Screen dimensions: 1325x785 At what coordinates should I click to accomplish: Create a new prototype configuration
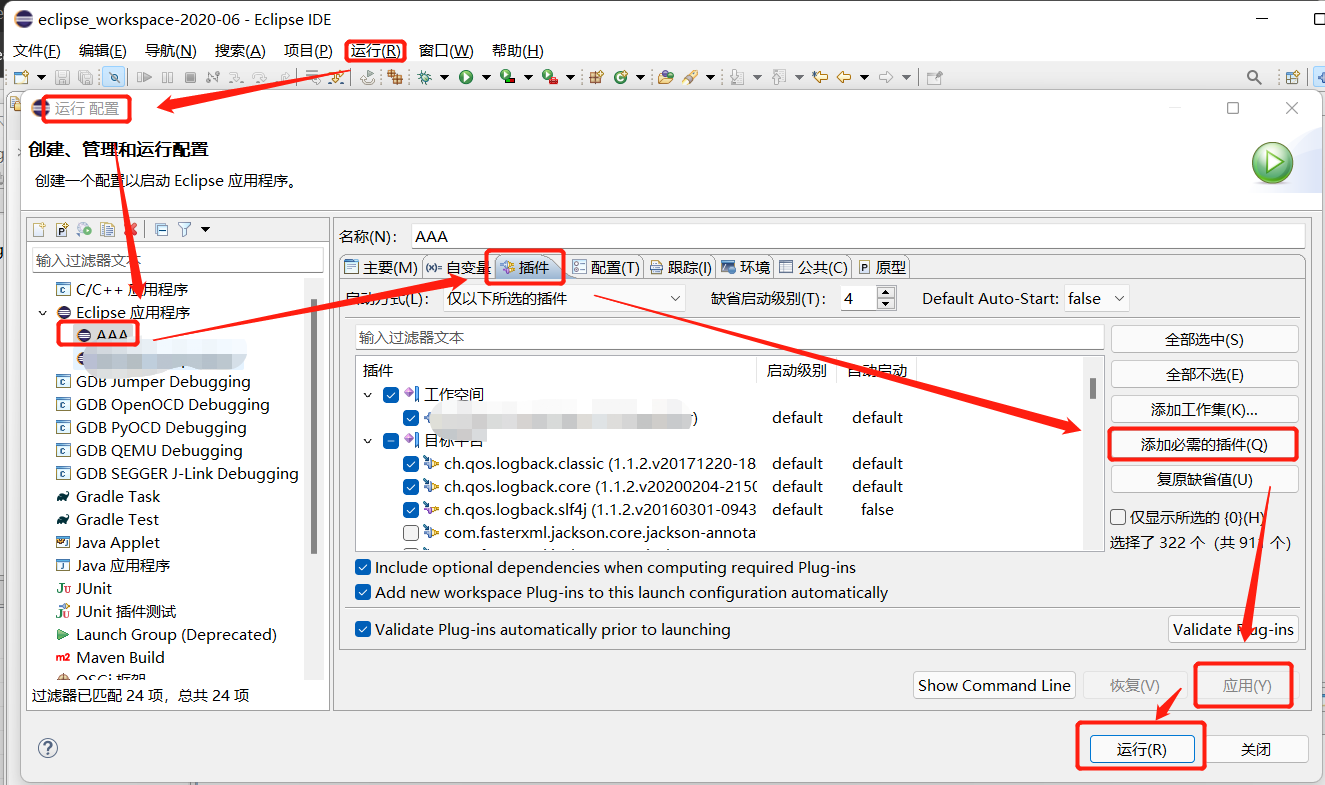click(62, 229)
